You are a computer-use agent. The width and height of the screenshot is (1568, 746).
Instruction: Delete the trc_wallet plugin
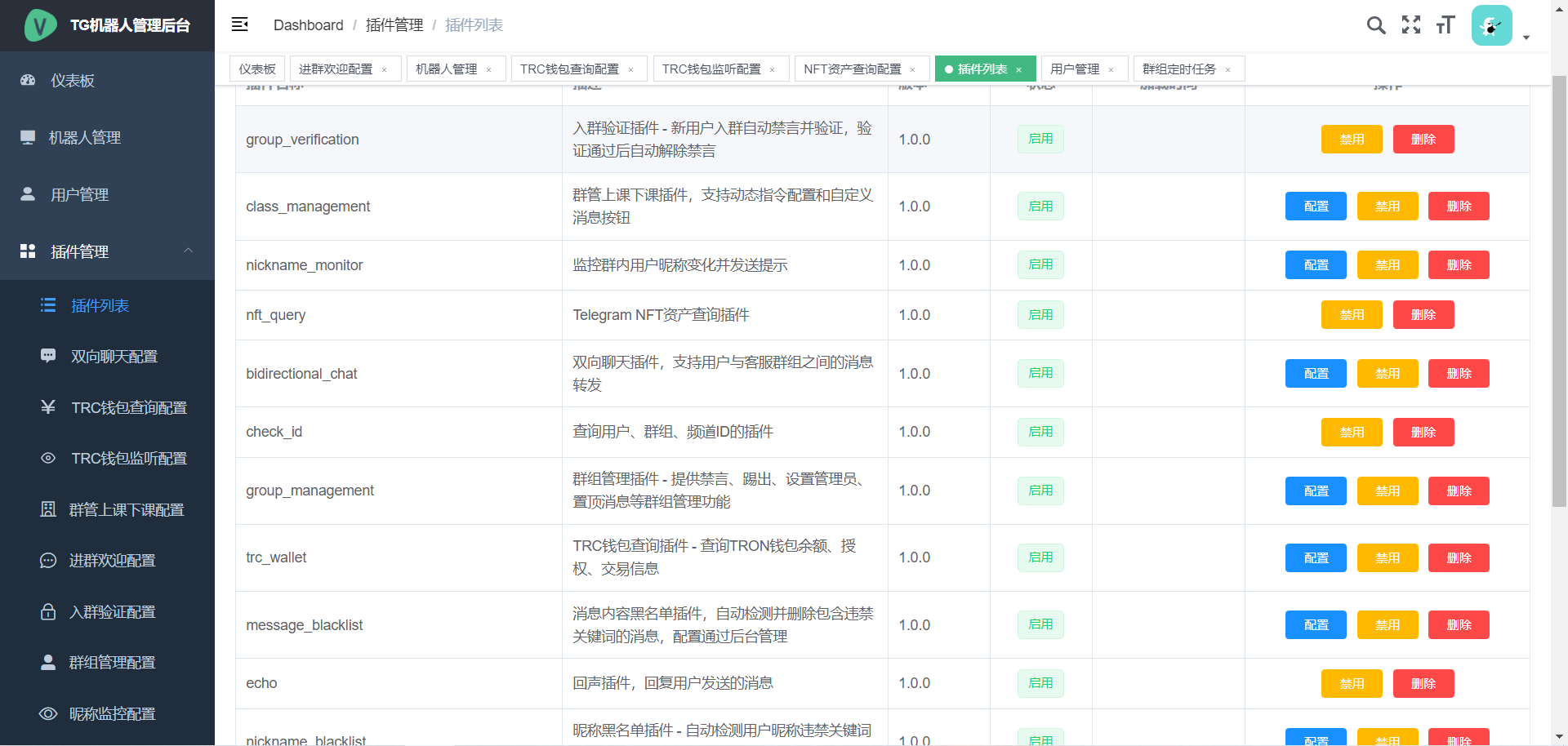click(1459, 558)
